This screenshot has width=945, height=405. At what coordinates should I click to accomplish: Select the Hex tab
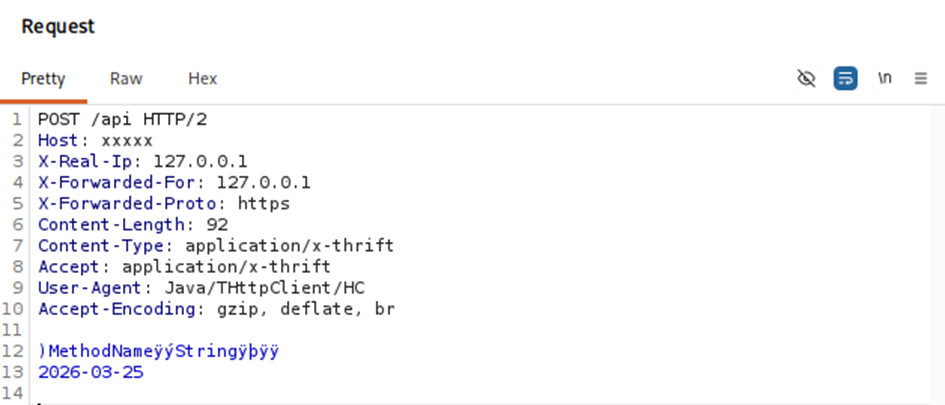tap(202, 78)
